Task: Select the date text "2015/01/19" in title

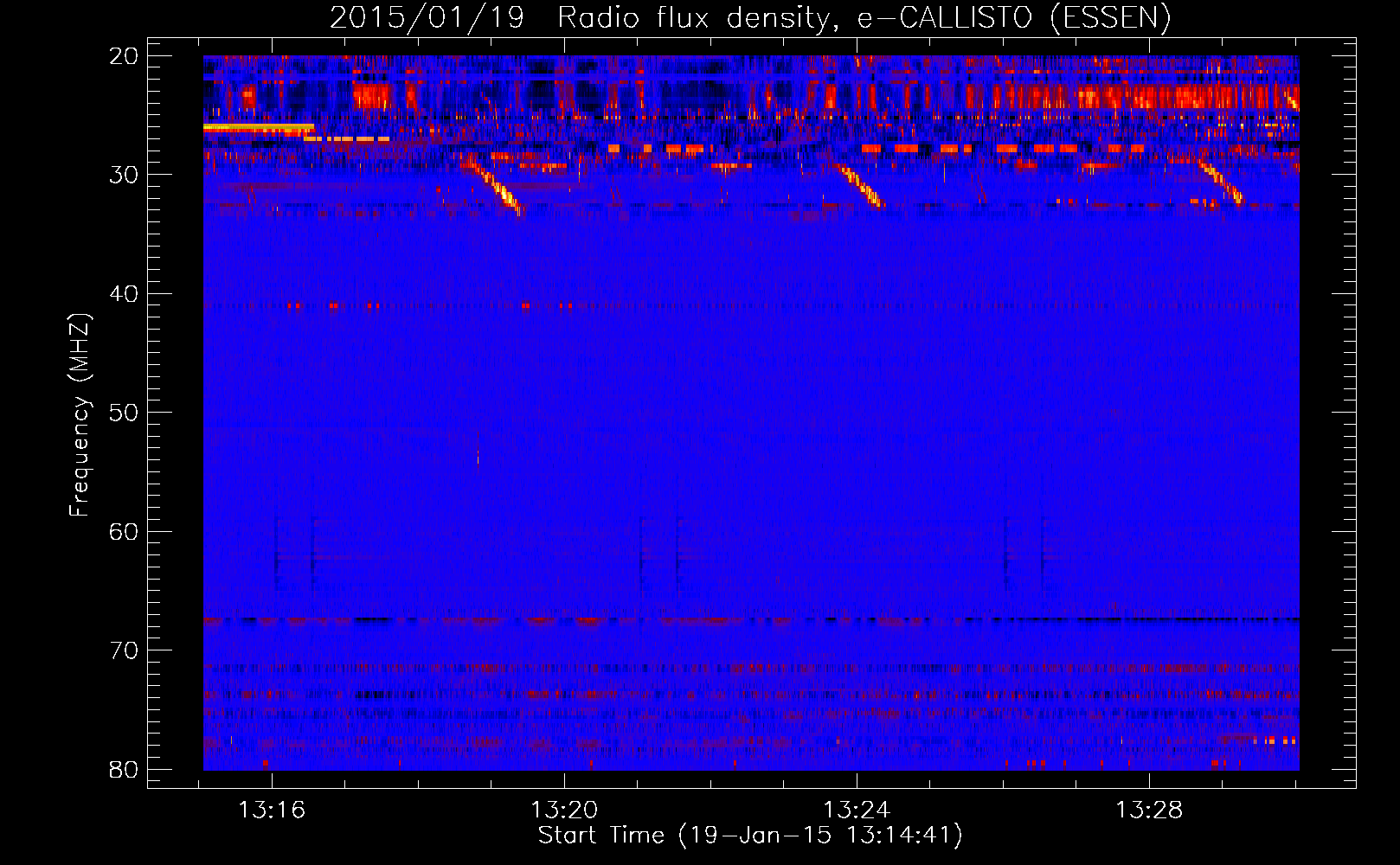Action: 427,18
